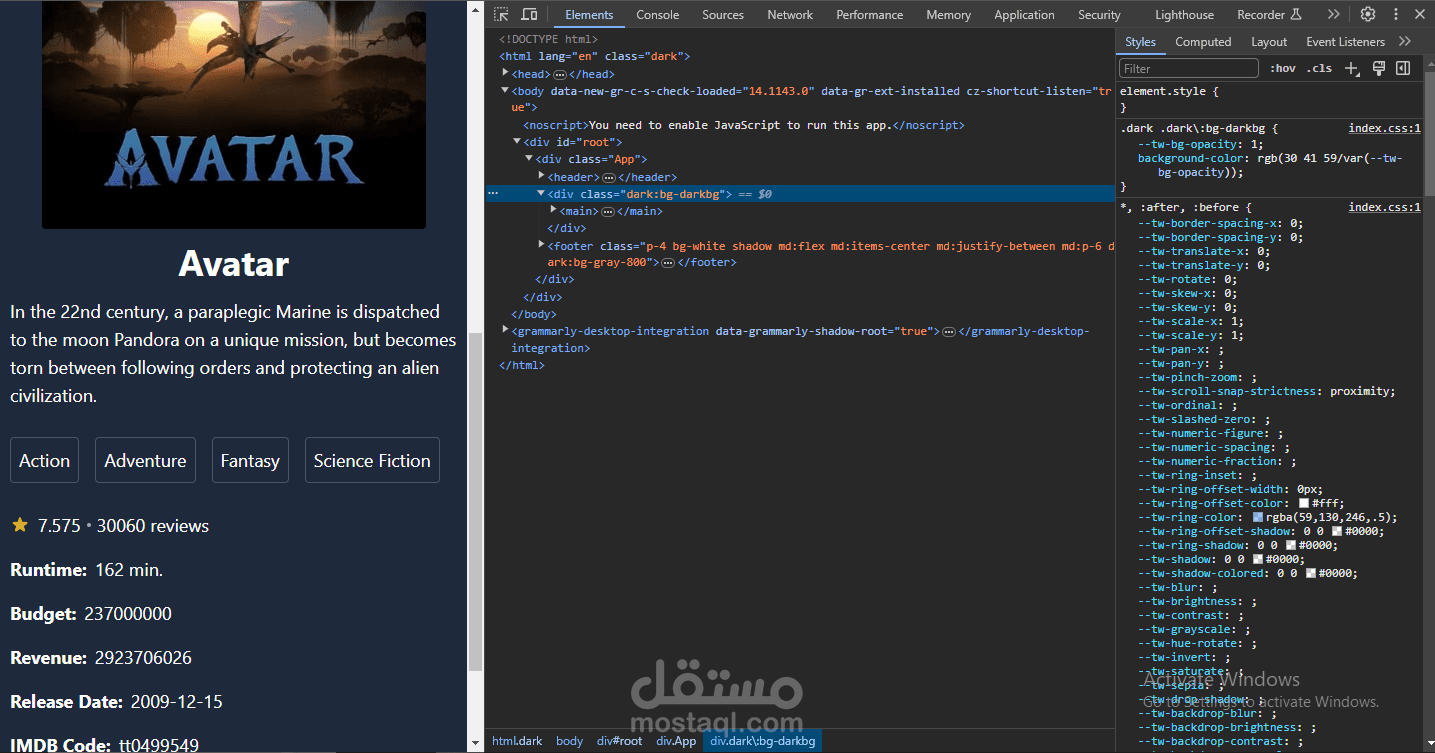Screen dimensions: 1435x753
Task: Open the Layout sidebar tab
Action: 1269,42
